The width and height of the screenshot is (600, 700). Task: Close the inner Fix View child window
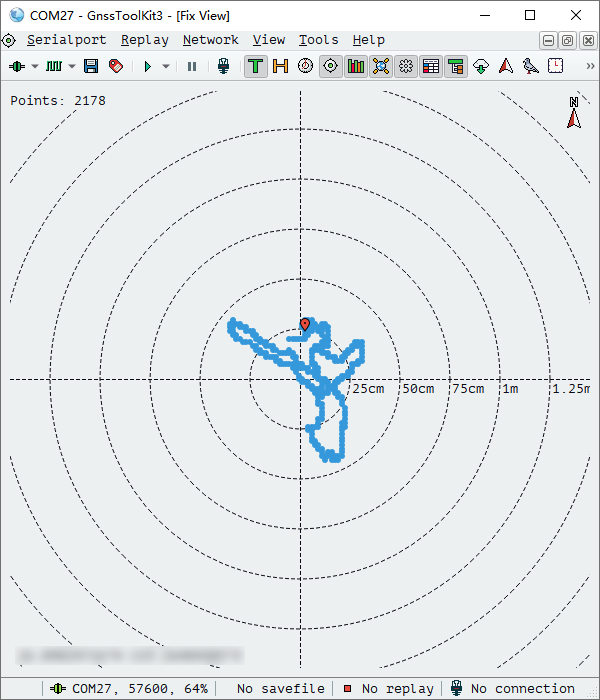pyautogui.click(x=588, y=41)
